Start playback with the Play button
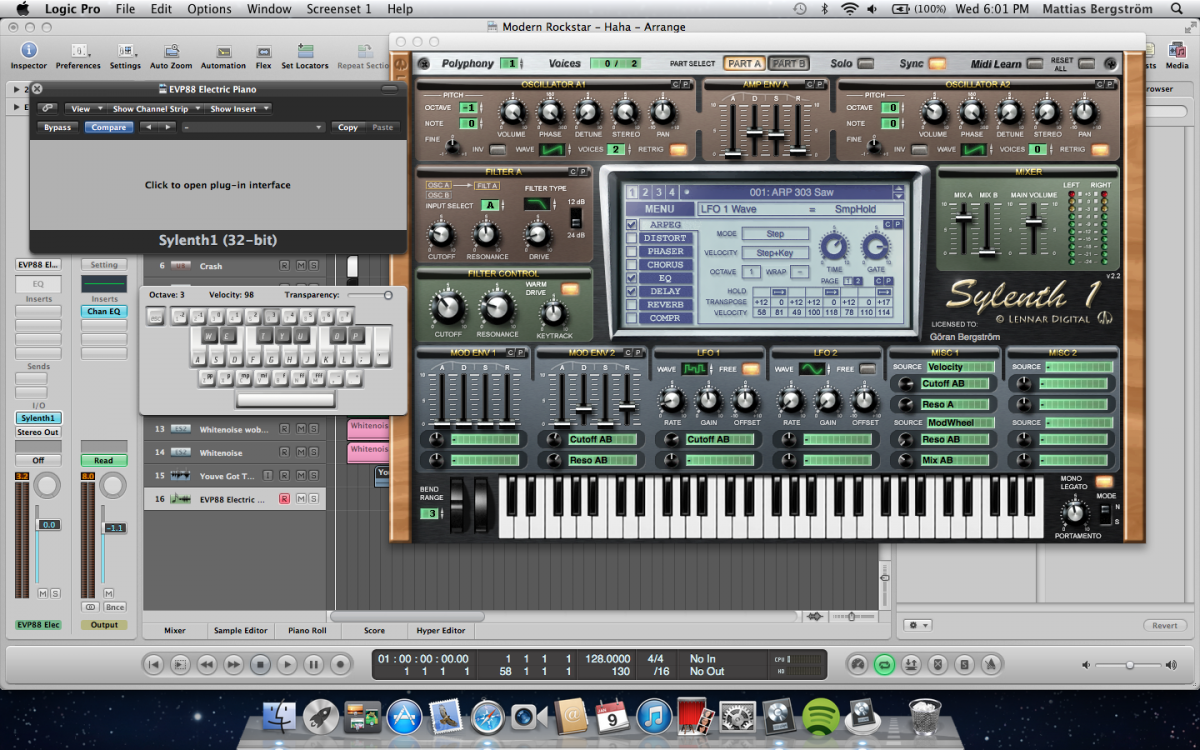The image size is (1200, 750). (x=287, y=663)
